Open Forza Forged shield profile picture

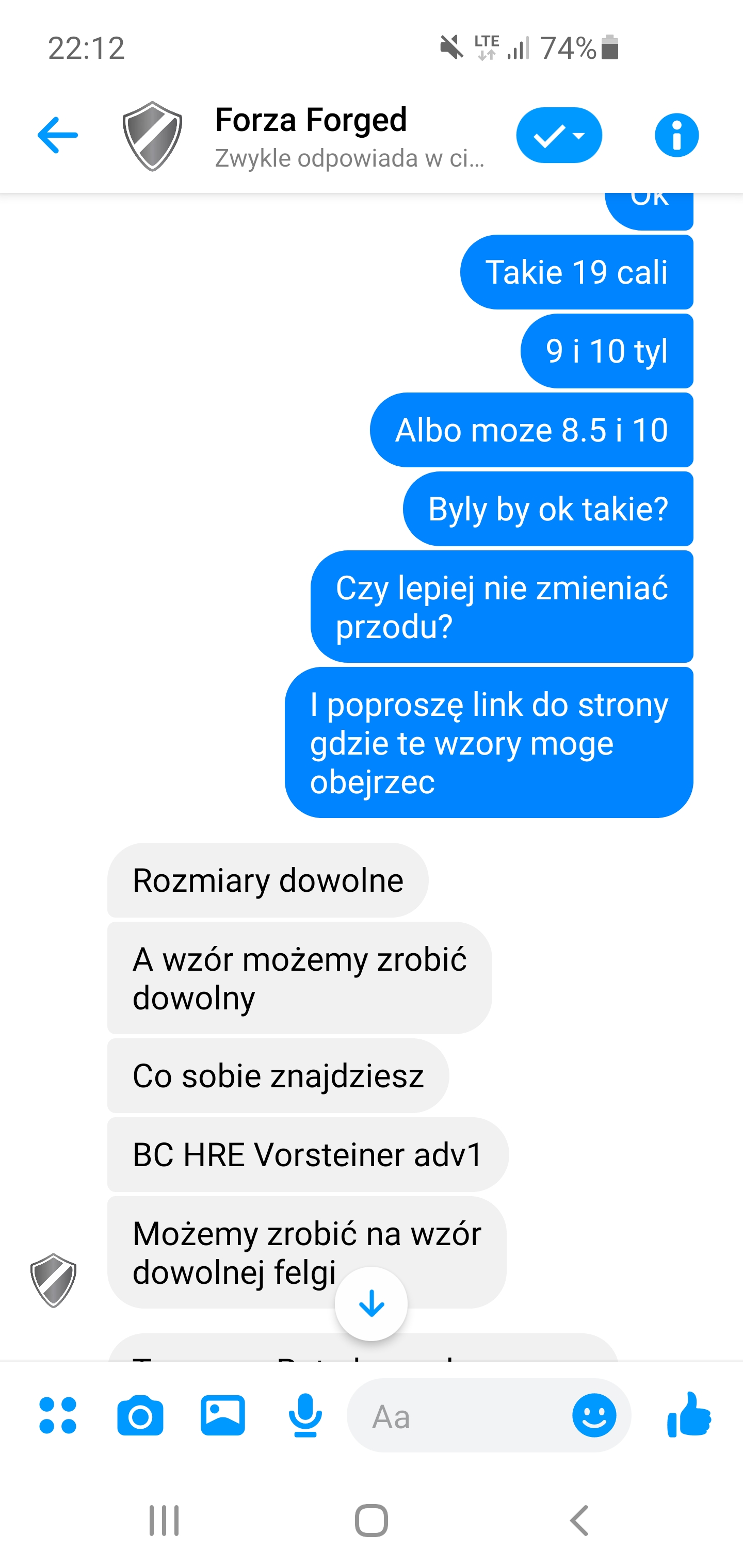(x=152, y=136)
